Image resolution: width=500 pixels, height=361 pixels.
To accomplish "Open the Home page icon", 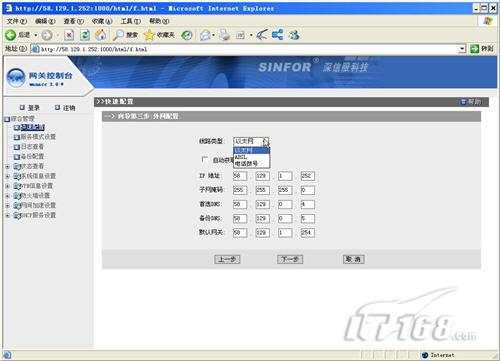I will coord(101,35).
